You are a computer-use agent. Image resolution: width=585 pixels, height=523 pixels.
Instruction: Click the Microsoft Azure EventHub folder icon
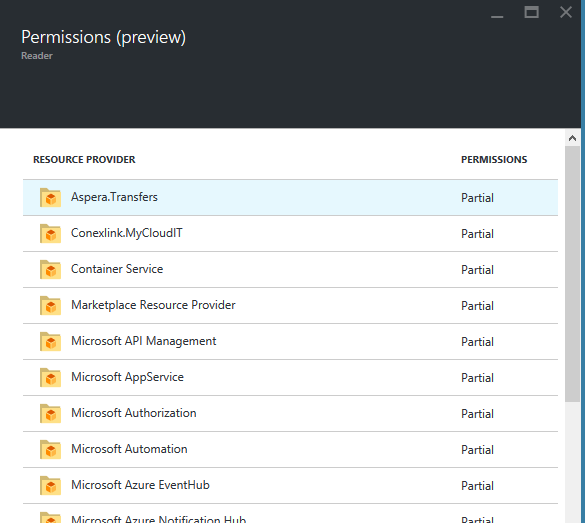pyautogui.click(x=50, y=485)
